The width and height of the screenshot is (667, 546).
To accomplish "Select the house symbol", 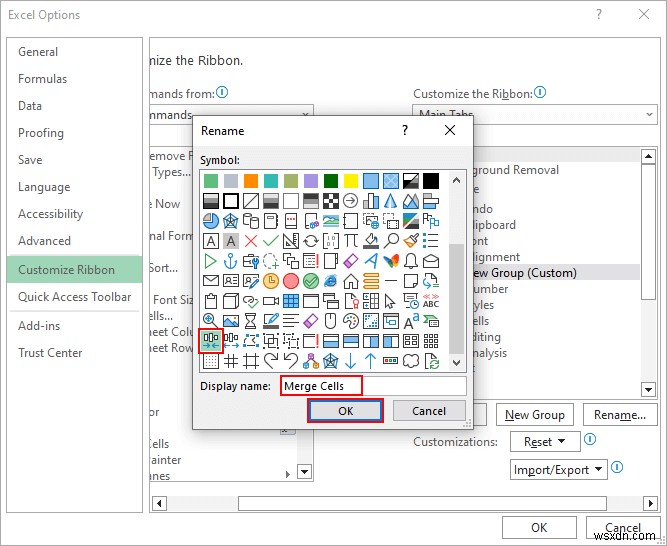I will (351, 281).
